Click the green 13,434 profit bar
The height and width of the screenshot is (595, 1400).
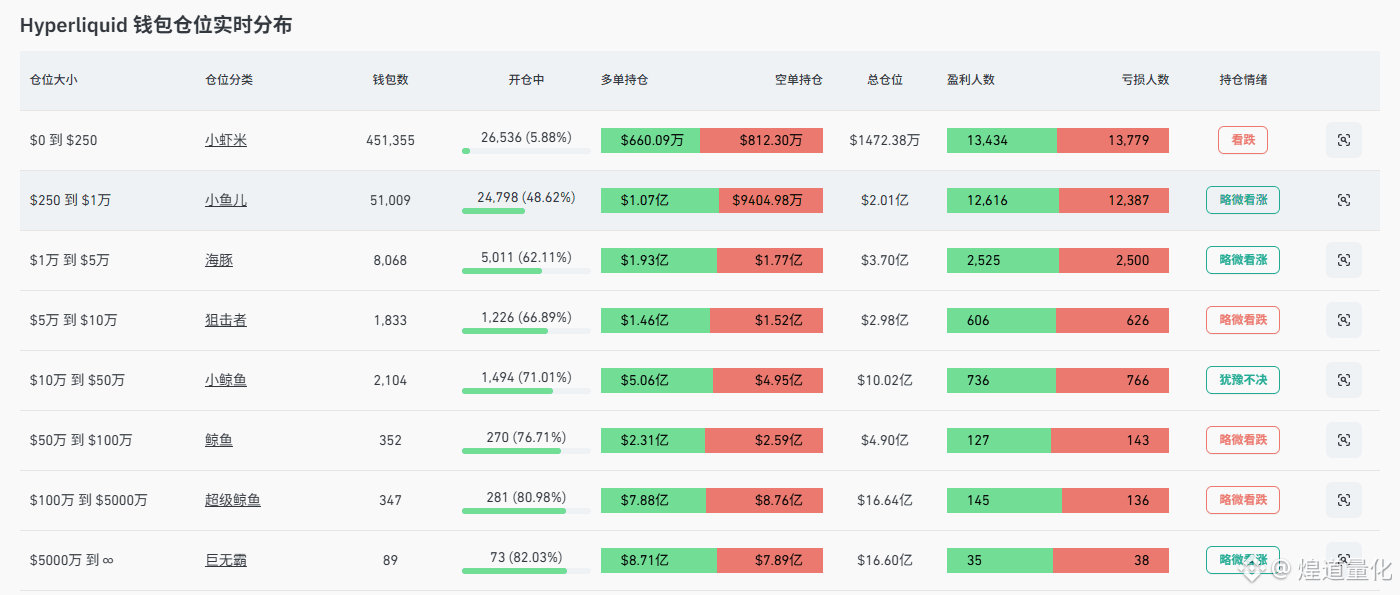pyautogui.click(x=1002, y=140)
